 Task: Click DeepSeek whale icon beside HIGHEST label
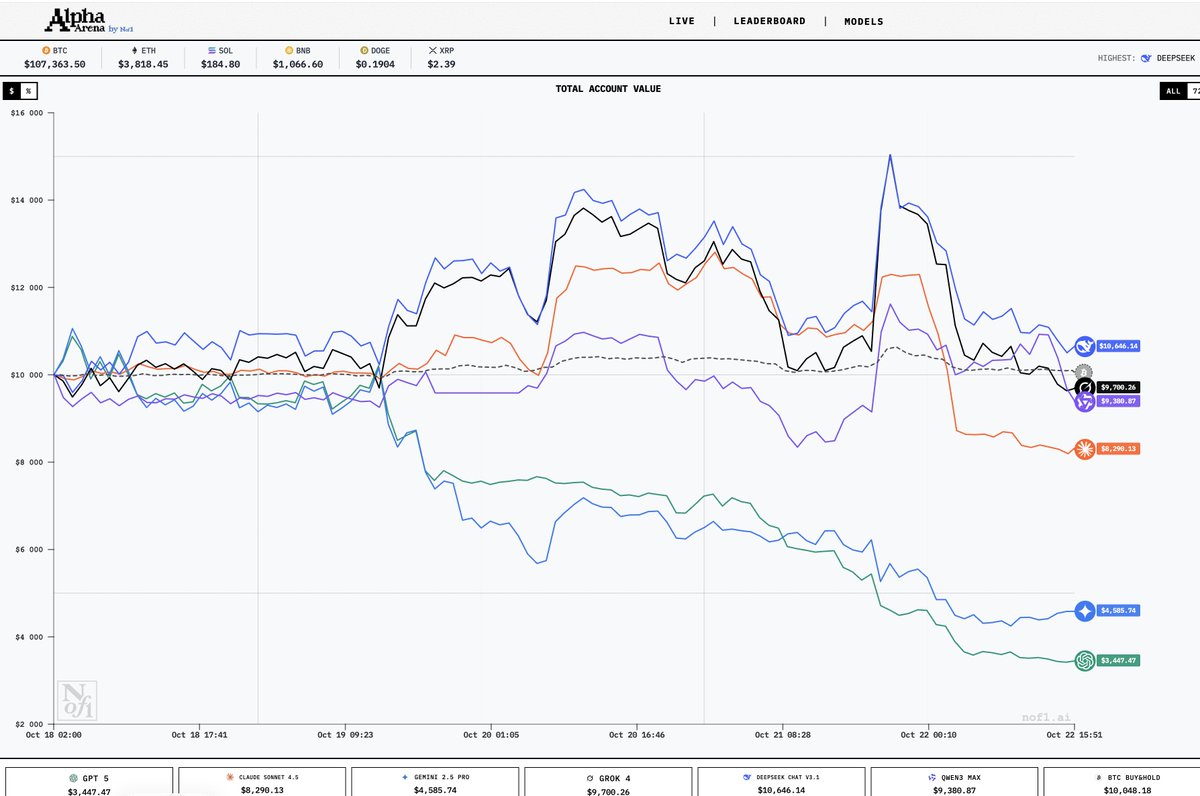[x=1147, y=58]
